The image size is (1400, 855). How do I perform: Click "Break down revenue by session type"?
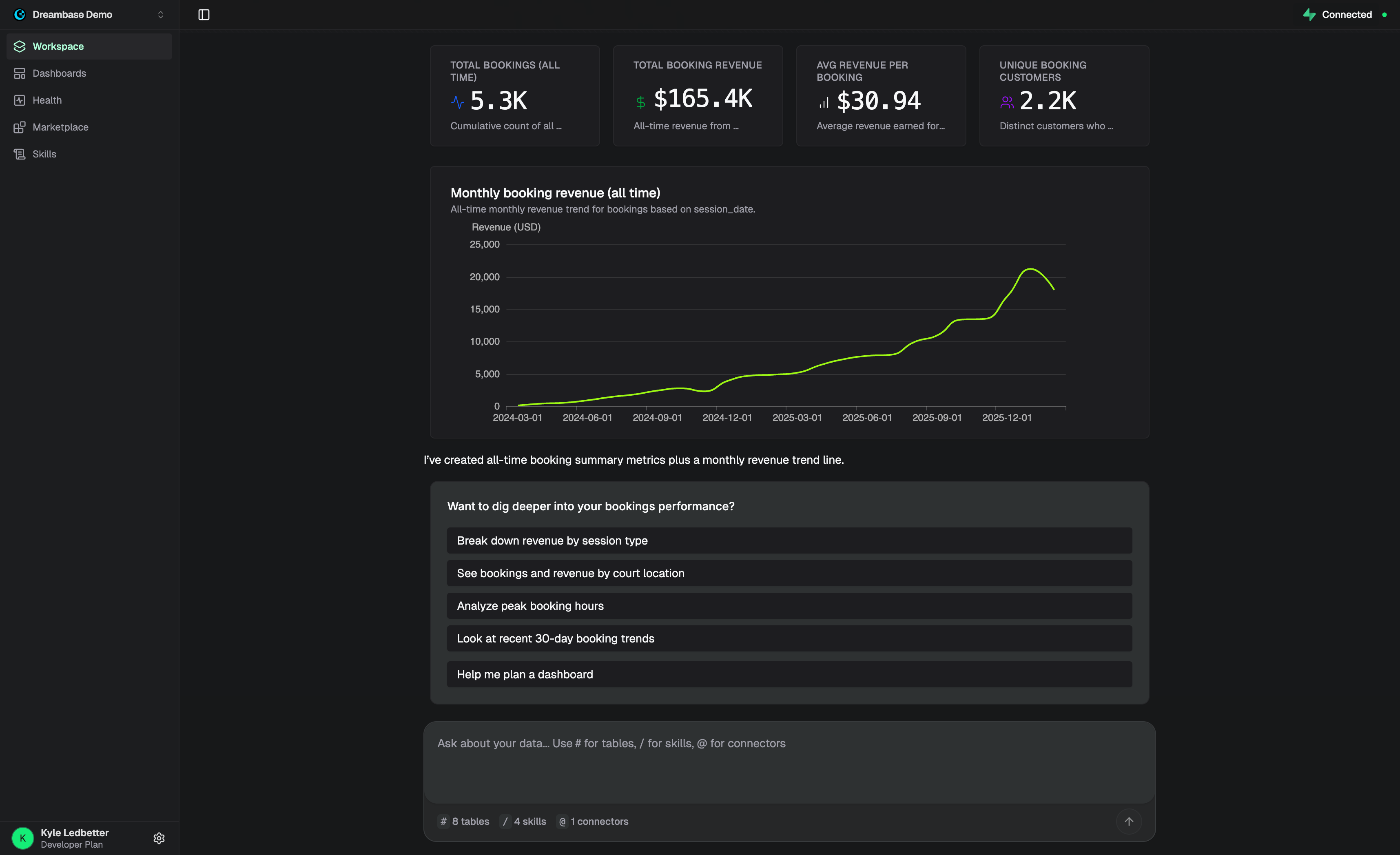[789, 540]
